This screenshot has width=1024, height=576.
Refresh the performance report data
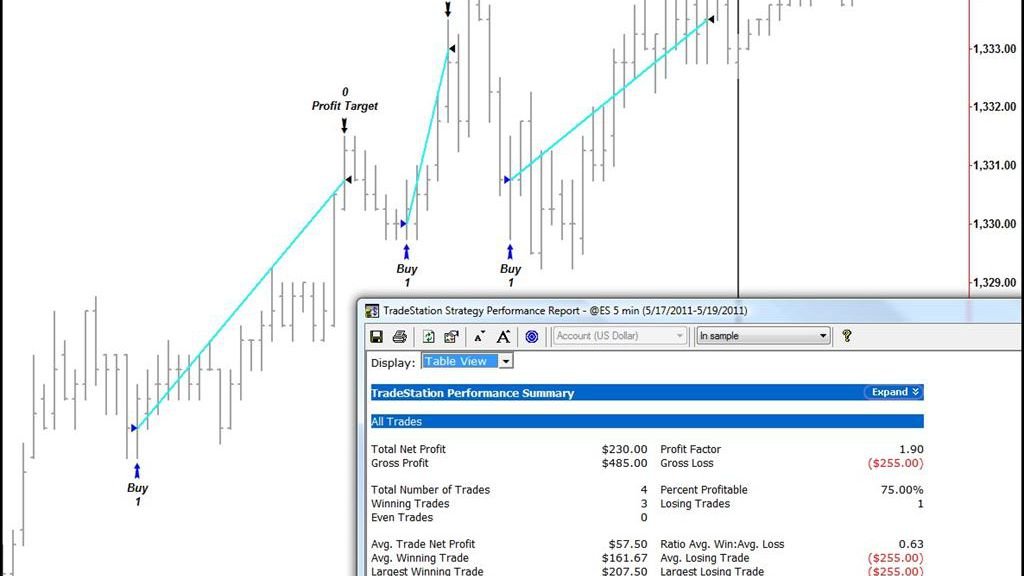(x=428, y=336)
